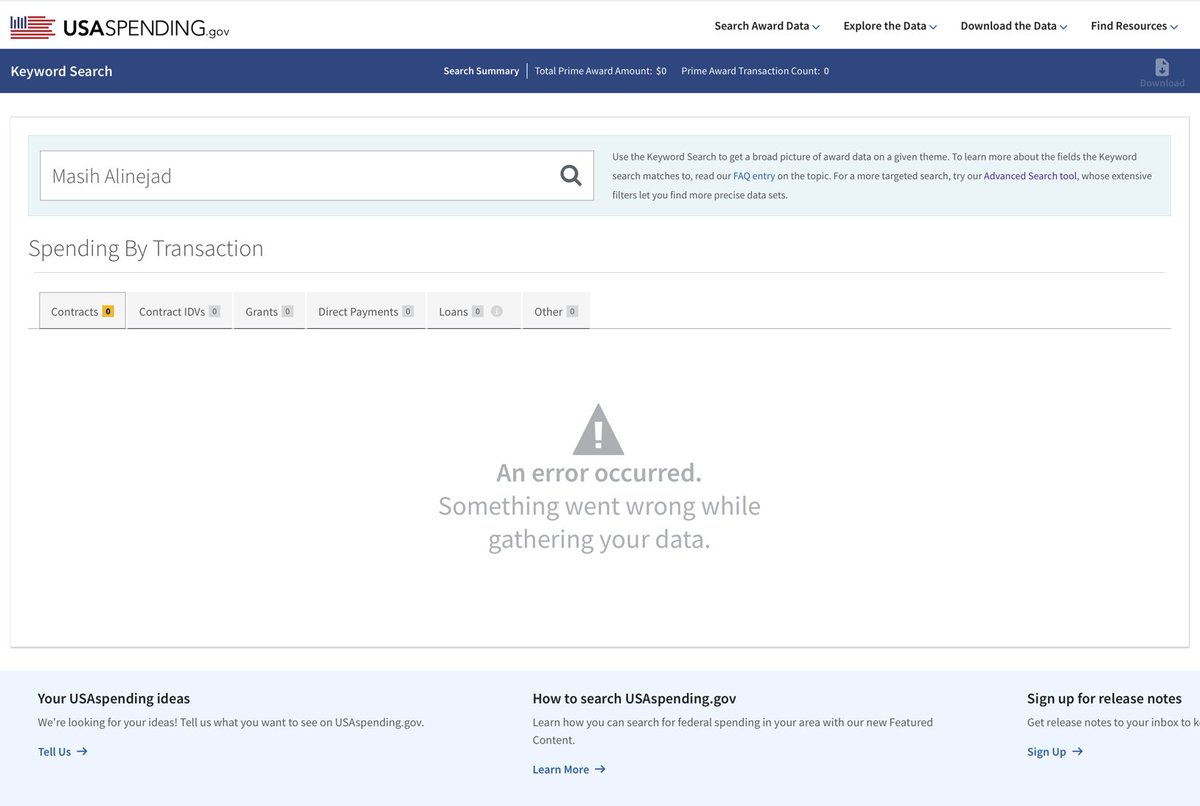The height and width of the screenshot is (806, 1200).
Task: Click the arrow next to Sign Up
Action: pos(1077,751)
